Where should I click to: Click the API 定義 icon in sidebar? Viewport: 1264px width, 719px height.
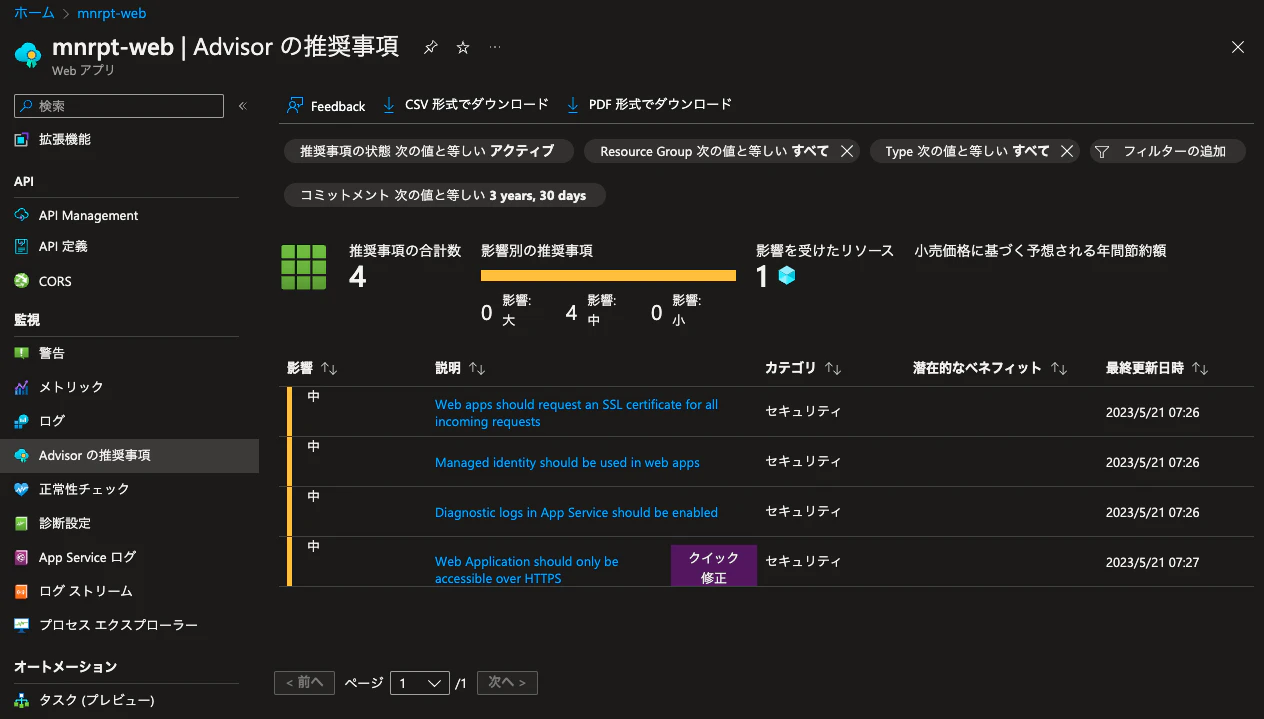tap(22, 246)
